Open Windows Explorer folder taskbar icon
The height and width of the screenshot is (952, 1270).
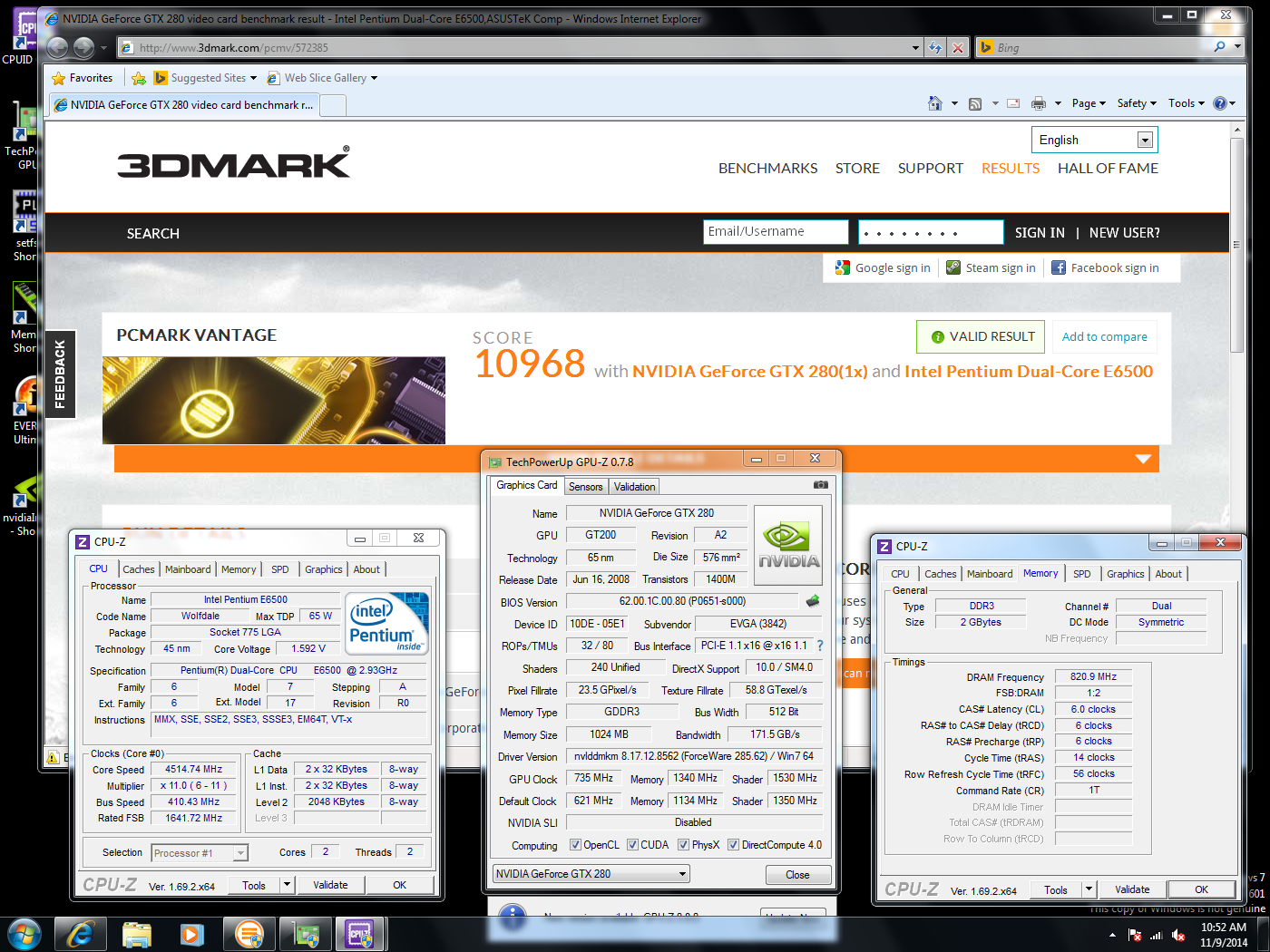[137, 934]
